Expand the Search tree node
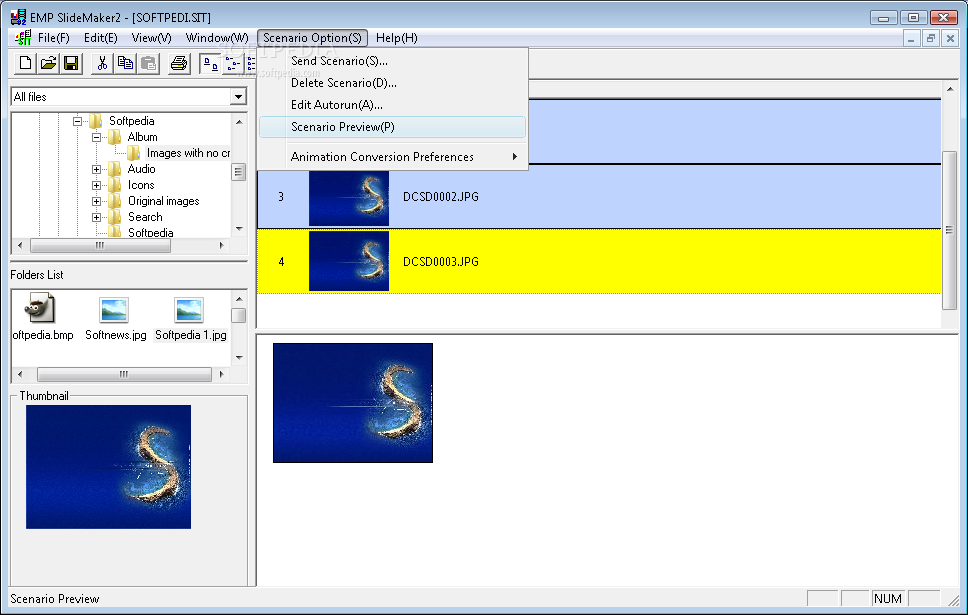This screenshot has width=968, height=615. (96, 217)
